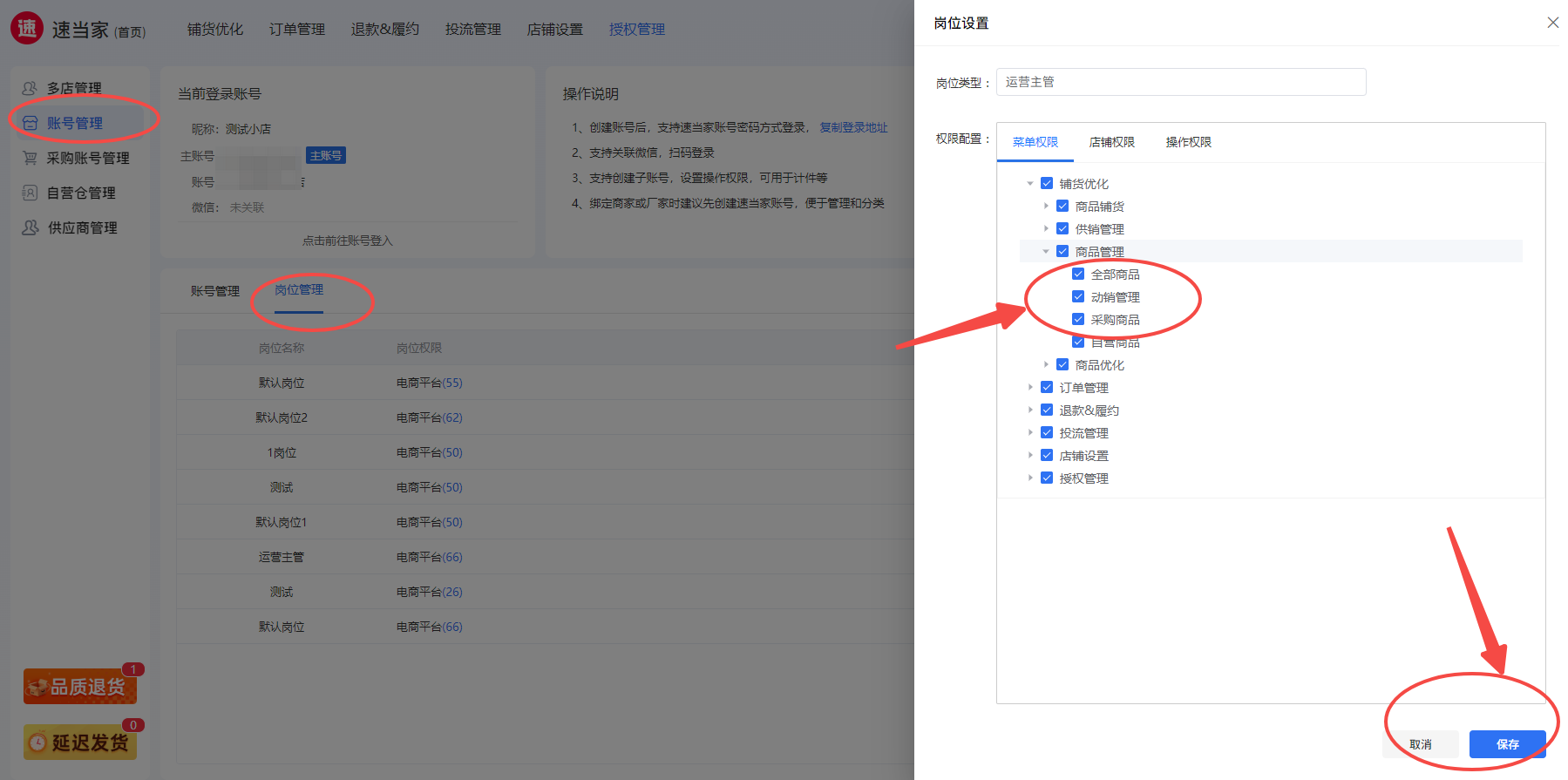Click the 自营仓管理 sidebar icon
1568x780 pixels.
point(30,193)
